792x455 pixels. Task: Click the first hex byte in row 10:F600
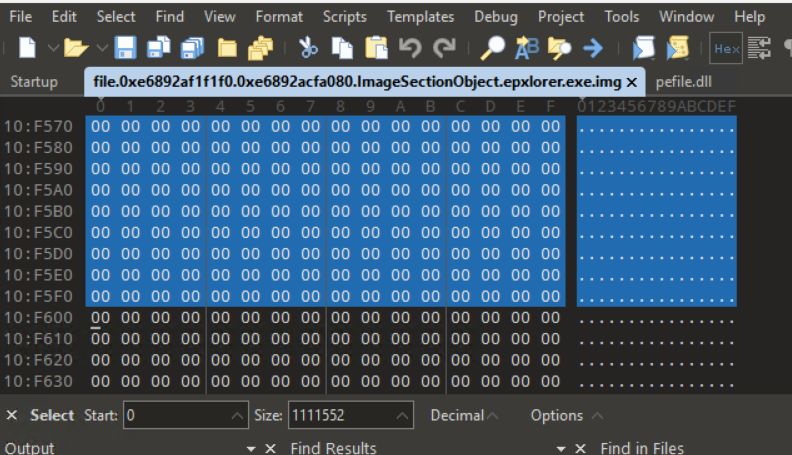[100, 318]
